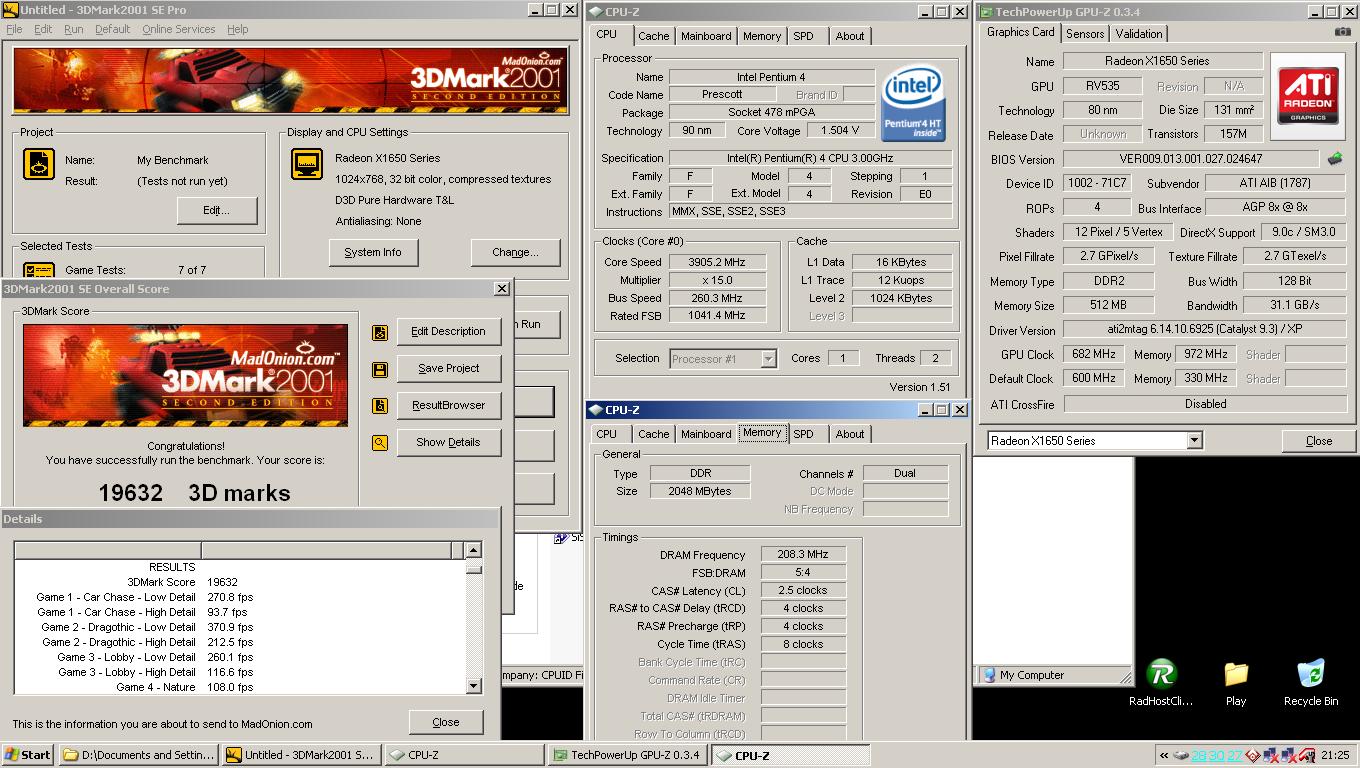
Task: Select Game 2 - Dragothic - Low Detail row
Action: coord(240,627)
